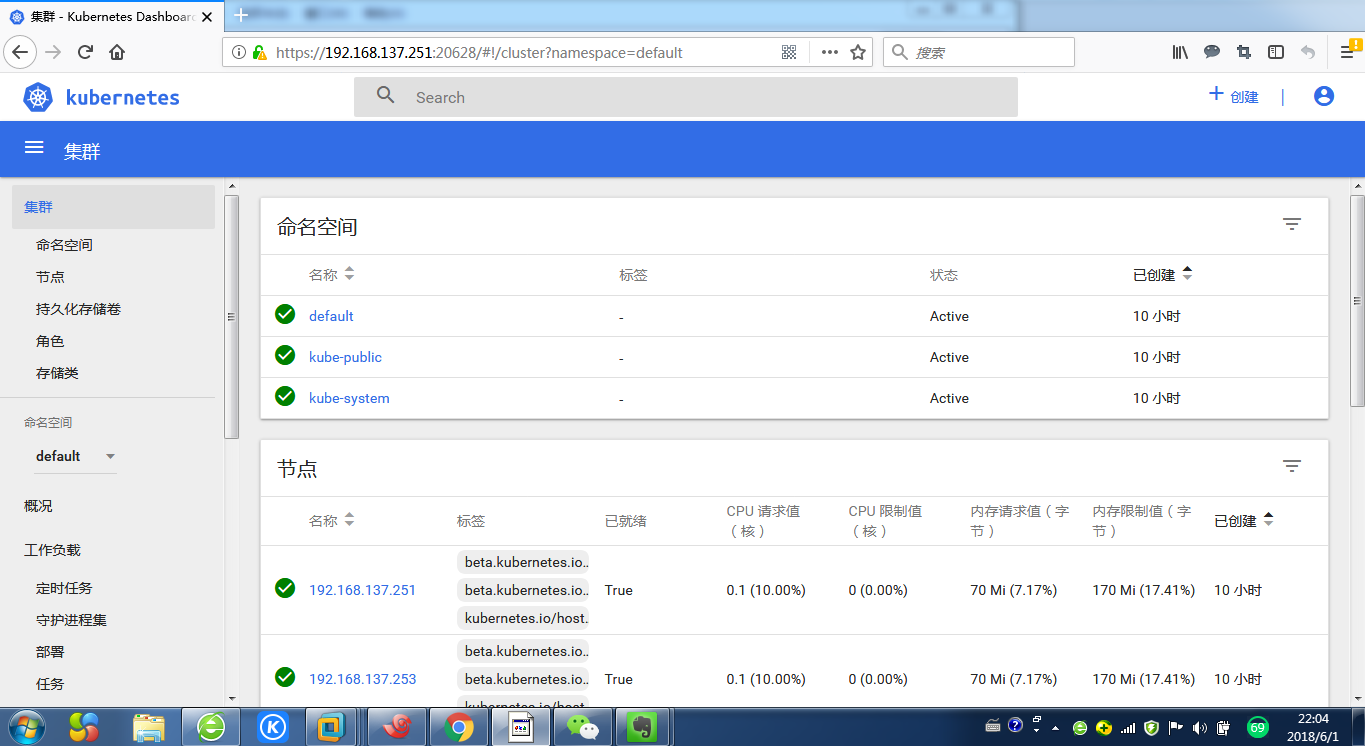The width and height of the screenshot is (1365, 746).
Task: Sort namespaces by 名称 column
Action: point(332,275)
